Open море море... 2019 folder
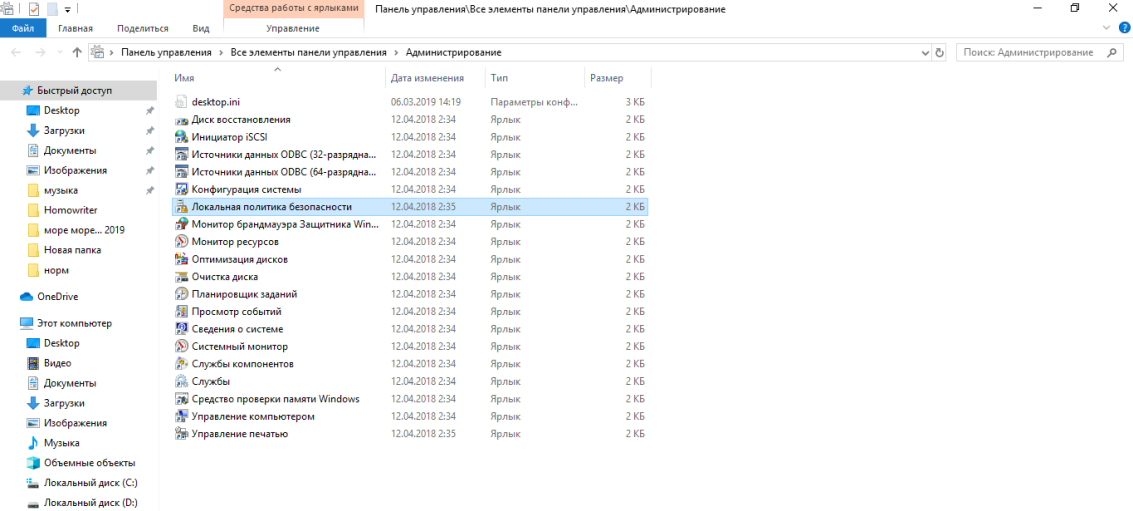Viewport: 1133px width, 511px height. click(78, 231)
